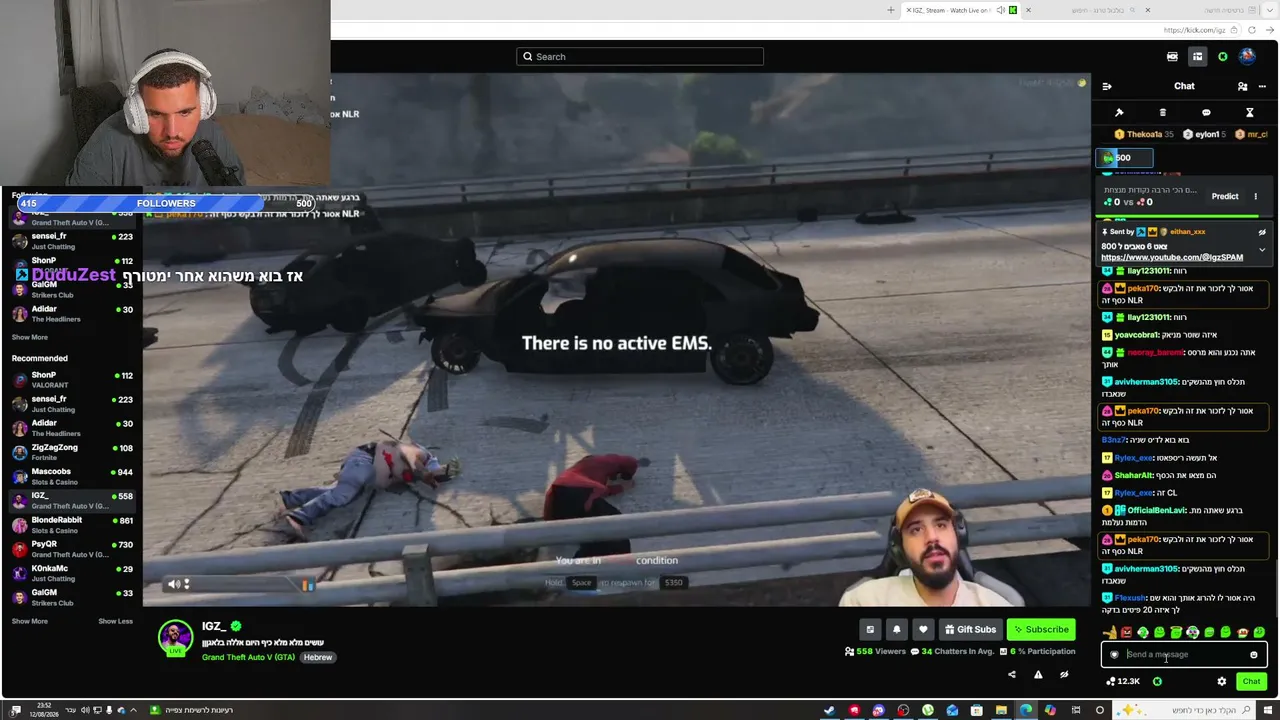The width and height of the screenshot is (1280, 720).
Task: Open PsyQR channel in sidebar
Action: point(72,549)
